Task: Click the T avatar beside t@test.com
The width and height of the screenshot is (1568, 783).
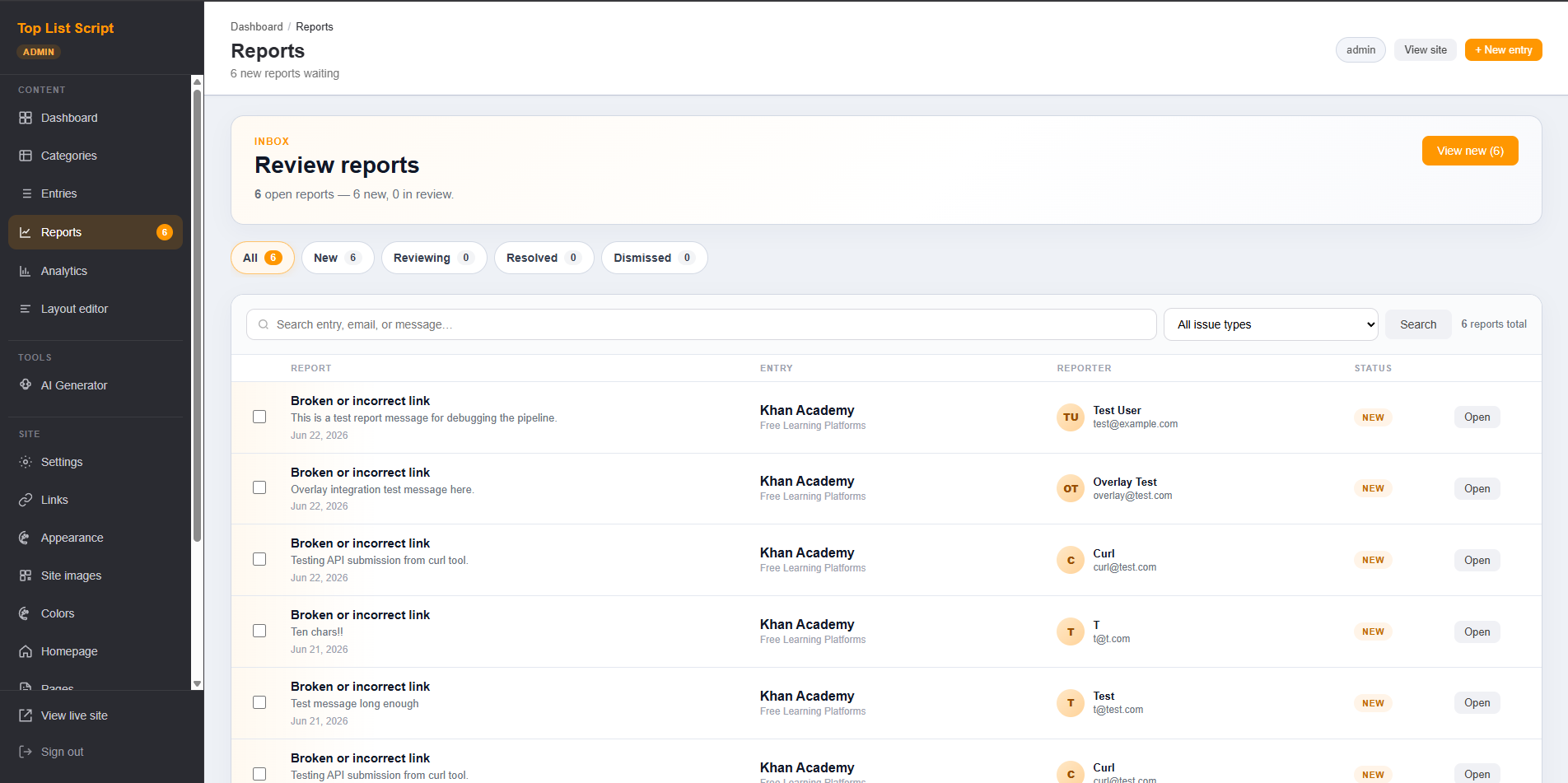Action: tap(1071, 703)
